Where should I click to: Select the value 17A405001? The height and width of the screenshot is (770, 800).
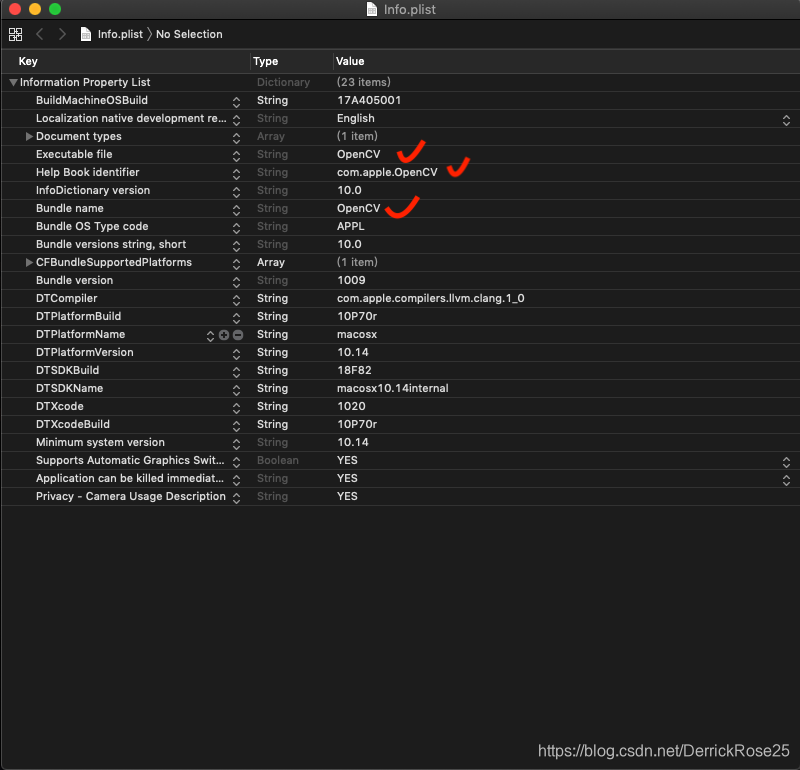(x=369, y=100)
